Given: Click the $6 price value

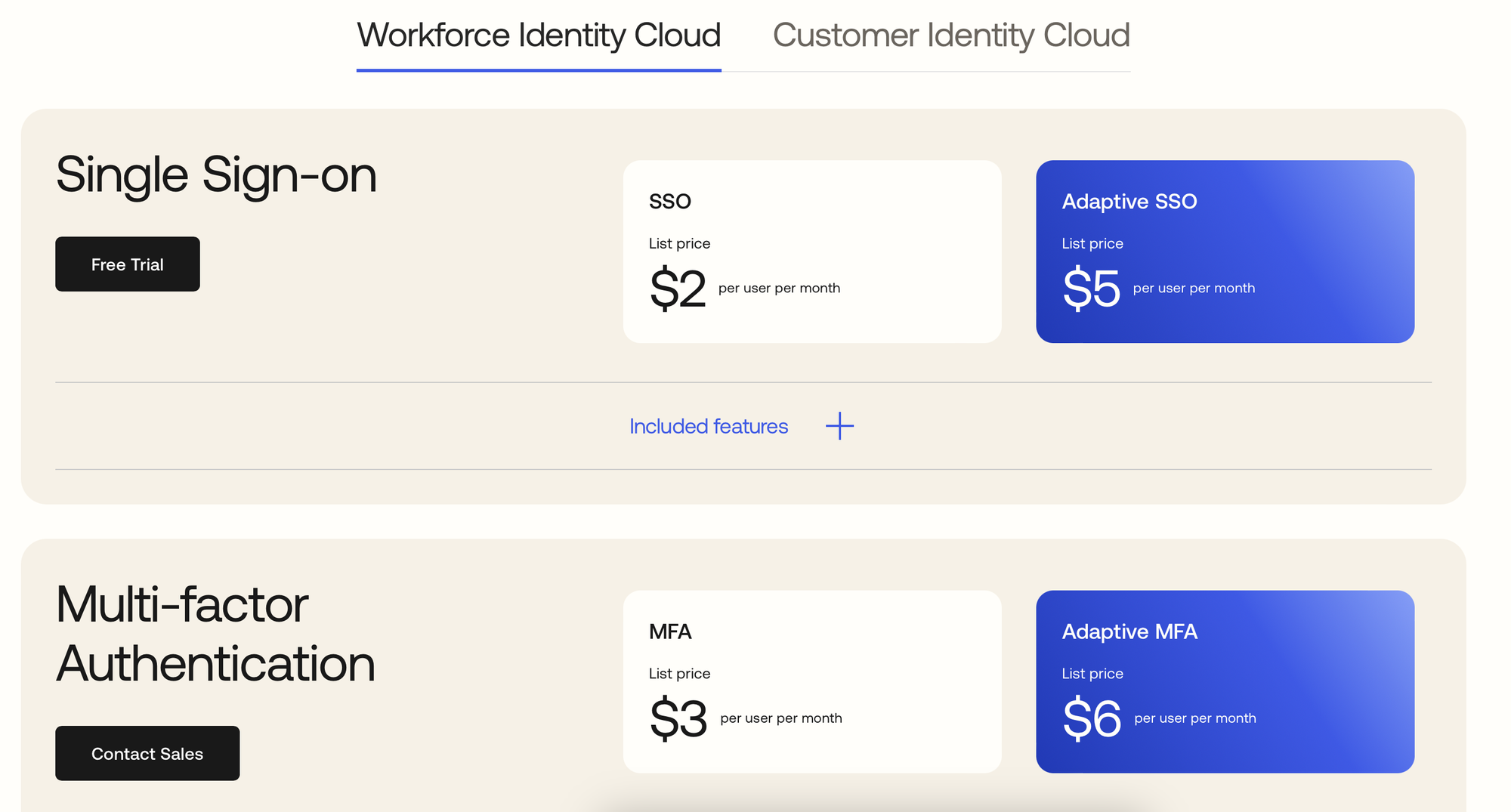Looking at the screenshot, I should pyautogui.click(x=1092, y=718).
